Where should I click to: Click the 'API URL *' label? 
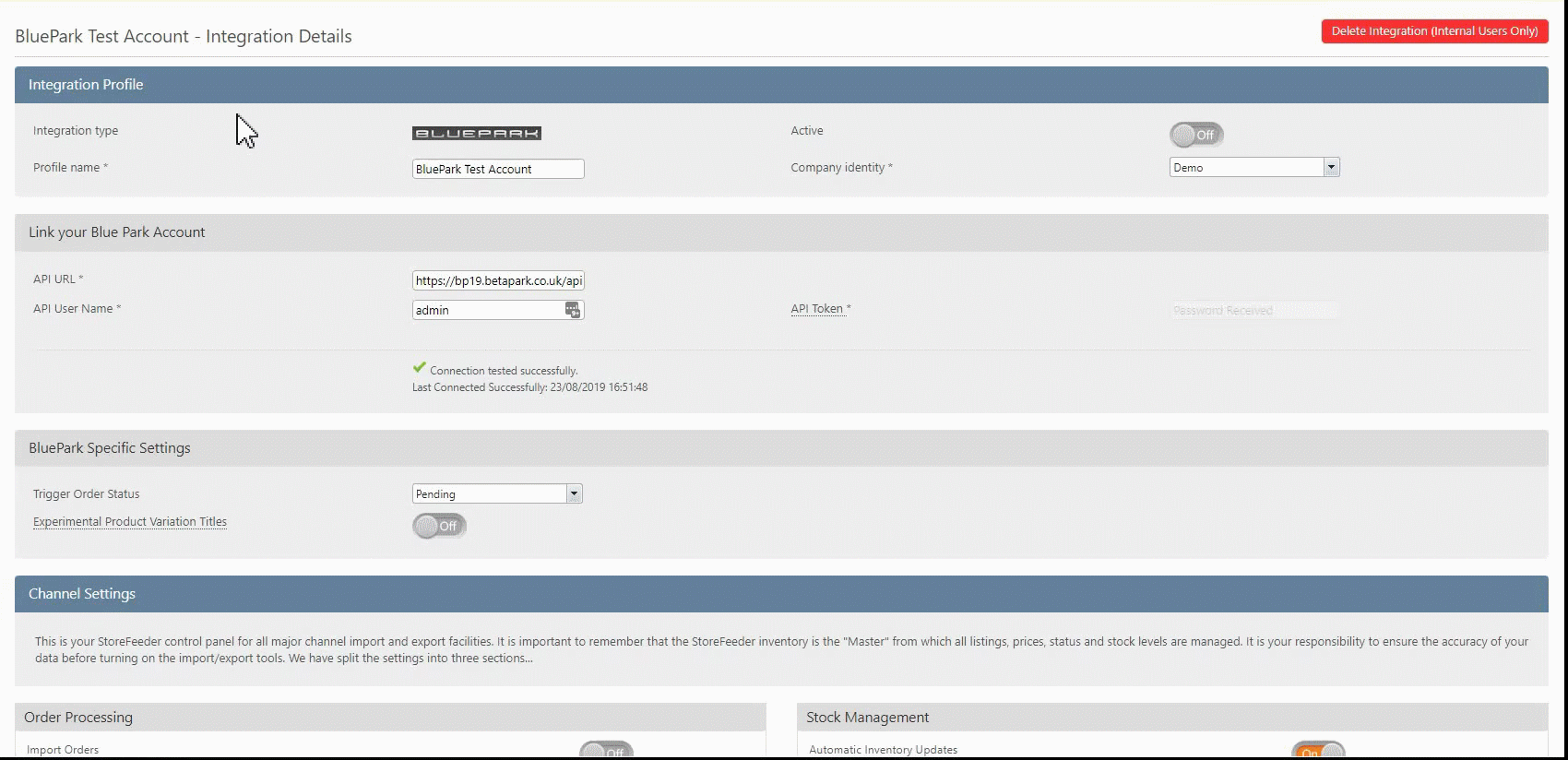(x=58, y=279)
